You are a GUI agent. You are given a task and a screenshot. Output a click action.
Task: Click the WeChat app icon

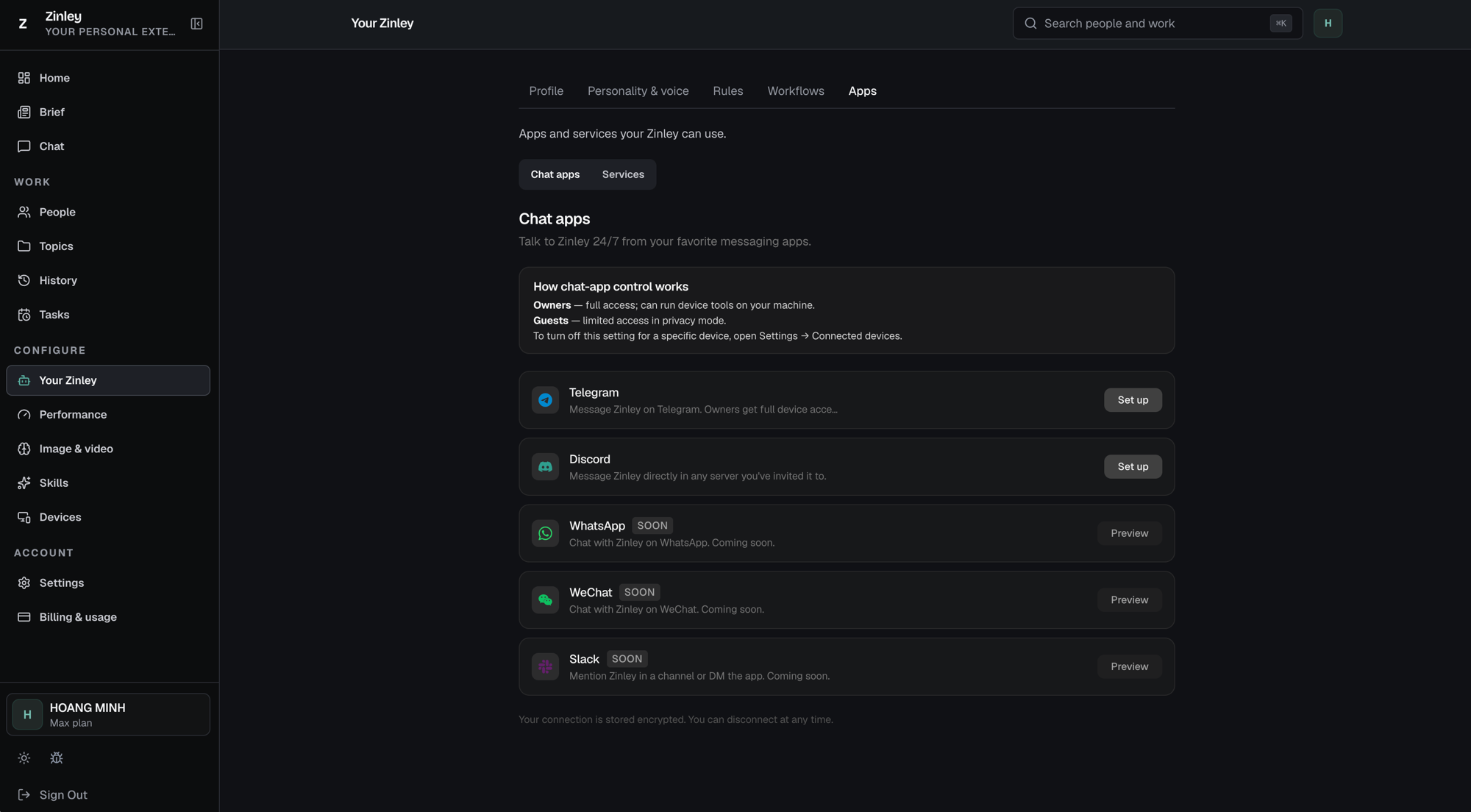tap(545, 600)
